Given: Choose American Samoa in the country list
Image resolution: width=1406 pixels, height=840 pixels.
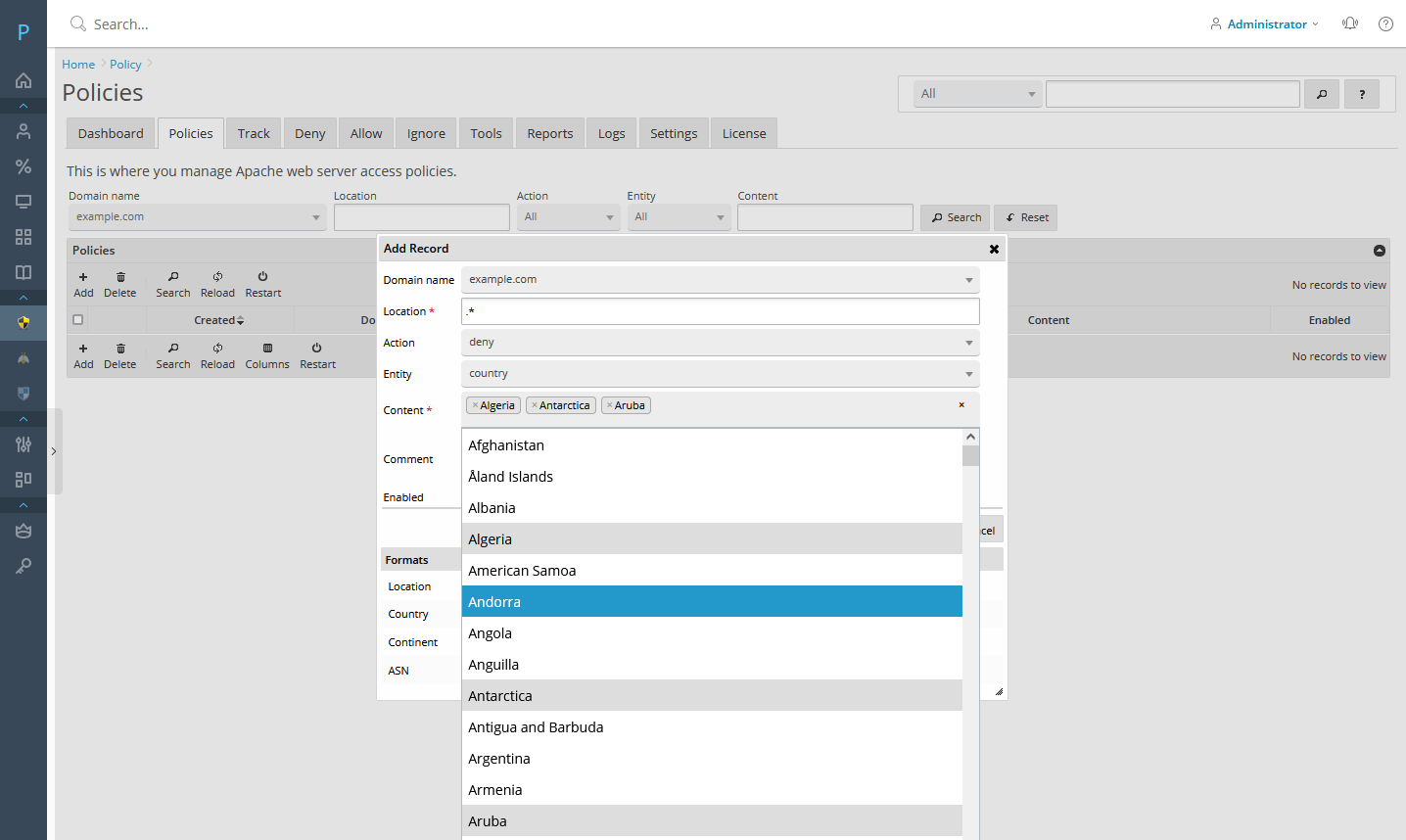Looking at the screenshot, I should coord(712,570).
